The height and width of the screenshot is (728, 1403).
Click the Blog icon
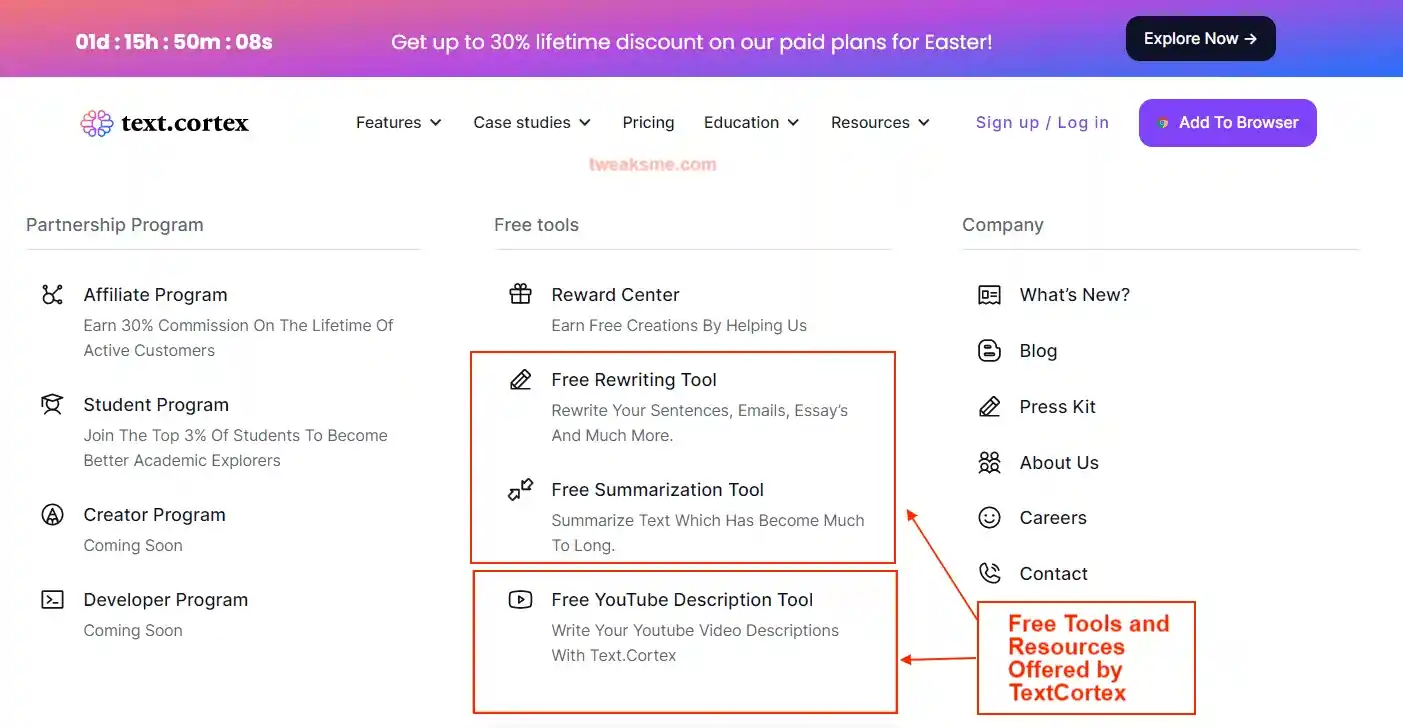tap(989, 350)
